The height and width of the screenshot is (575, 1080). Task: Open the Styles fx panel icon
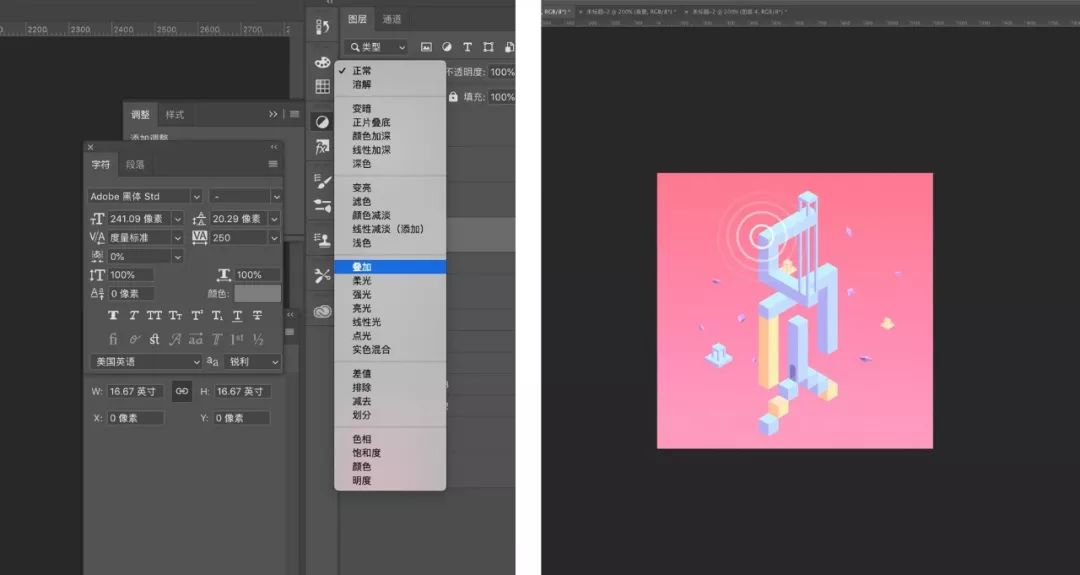click(322, 147)
